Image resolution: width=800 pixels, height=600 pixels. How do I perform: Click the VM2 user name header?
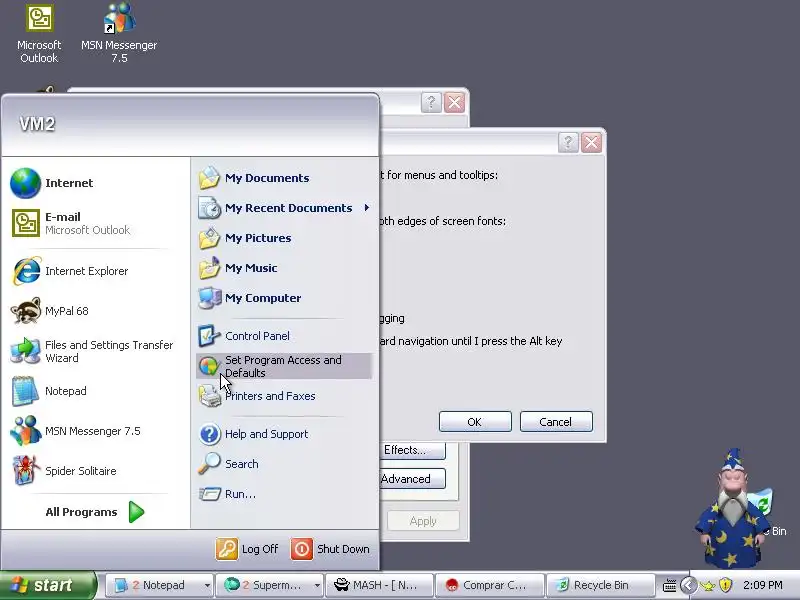(x=37, y=124)
